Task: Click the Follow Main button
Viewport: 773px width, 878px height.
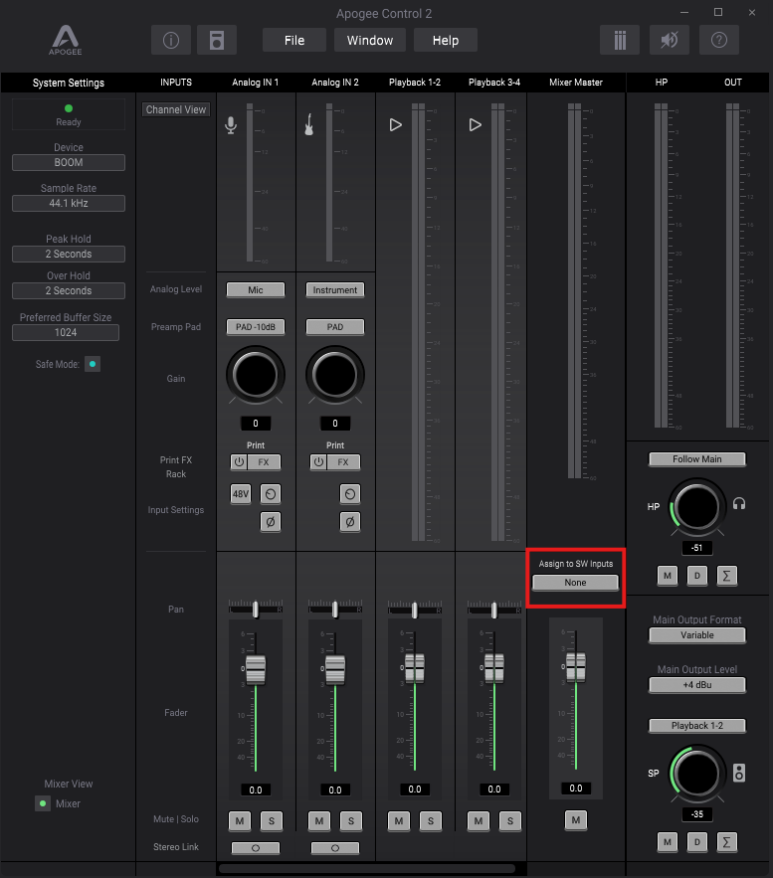Action: click(697, 459)
